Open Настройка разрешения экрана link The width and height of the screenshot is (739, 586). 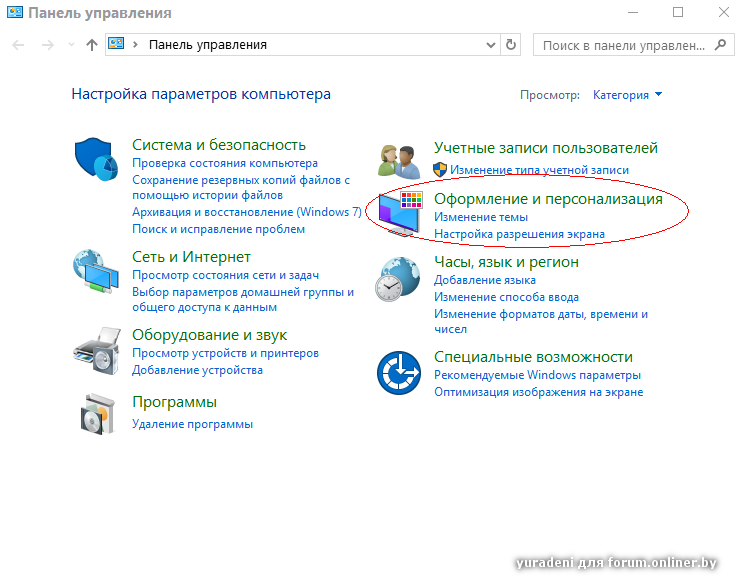[x=519, y=234]
